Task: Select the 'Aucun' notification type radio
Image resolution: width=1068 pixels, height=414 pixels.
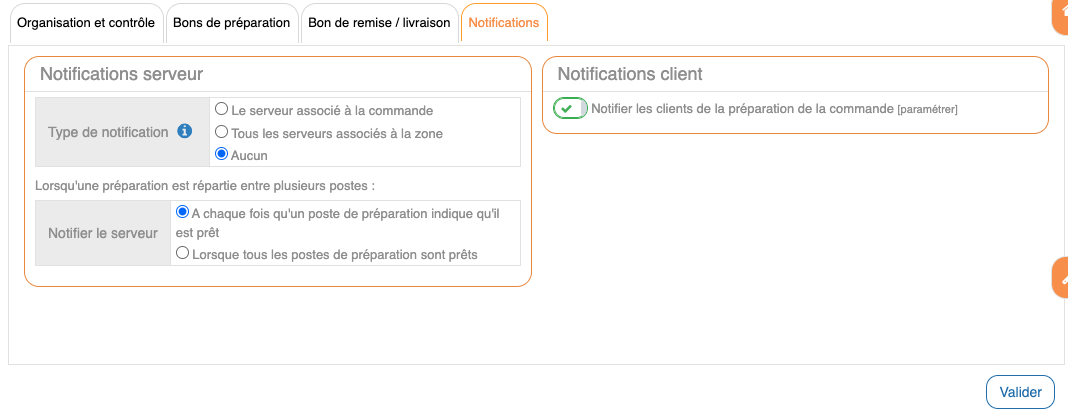Action: pyautogui.click(x=222, y=154)
